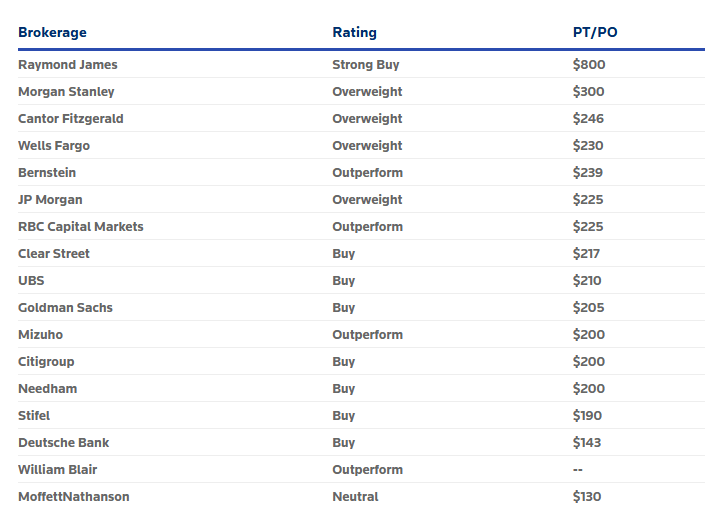Image resolution: width=705 pixels, height=521 pixels.
Task: Click the Rating column header
Action: (354, 32)
